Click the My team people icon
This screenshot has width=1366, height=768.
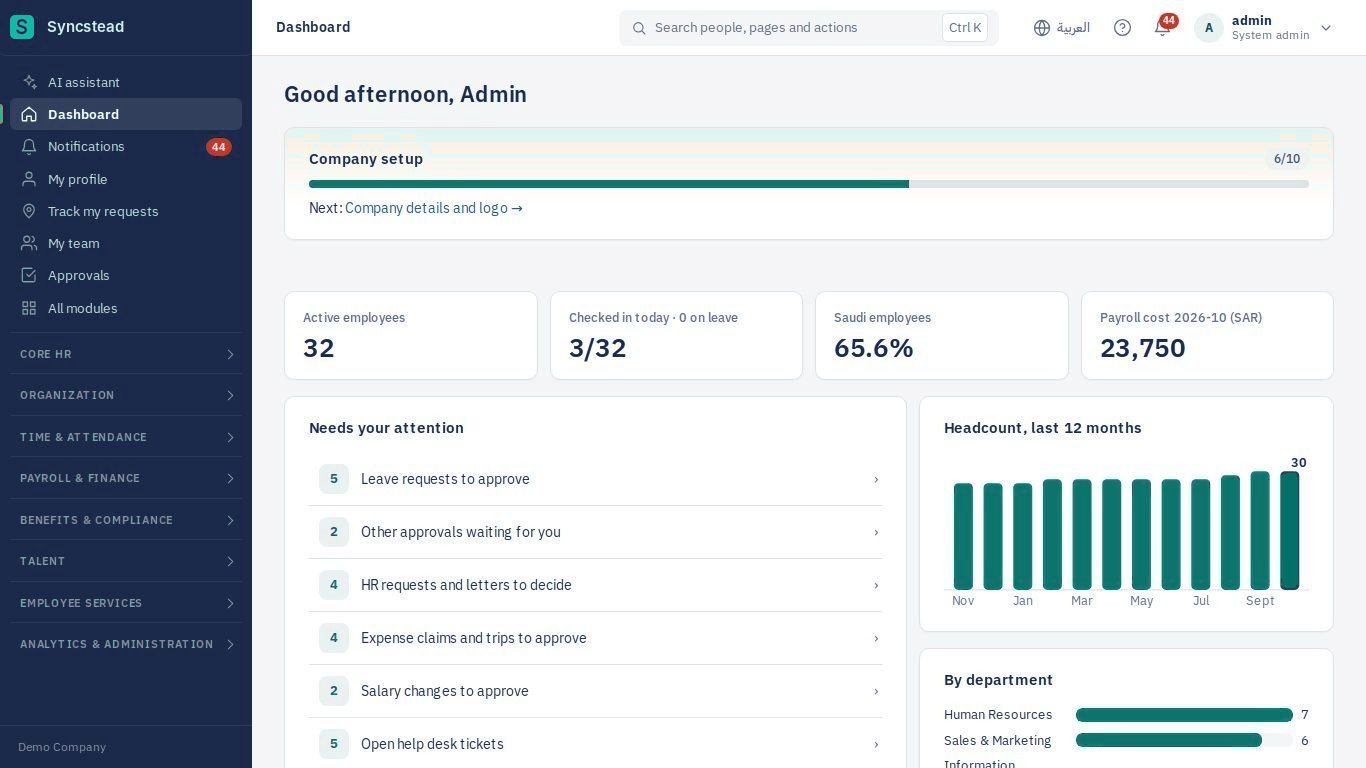(29, 243)
